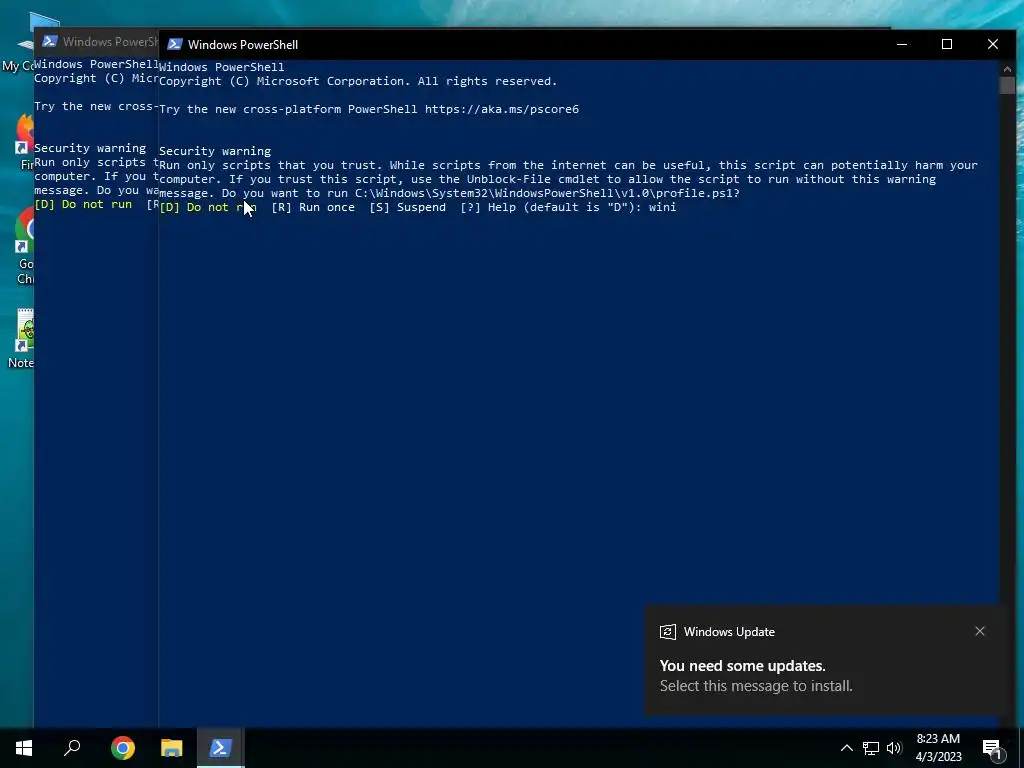Image resolution: width=1024 pixels, height=768 pixels.
Task: Click the 'https://aka.ms/pscore6' text
Action: click(502, 109)
